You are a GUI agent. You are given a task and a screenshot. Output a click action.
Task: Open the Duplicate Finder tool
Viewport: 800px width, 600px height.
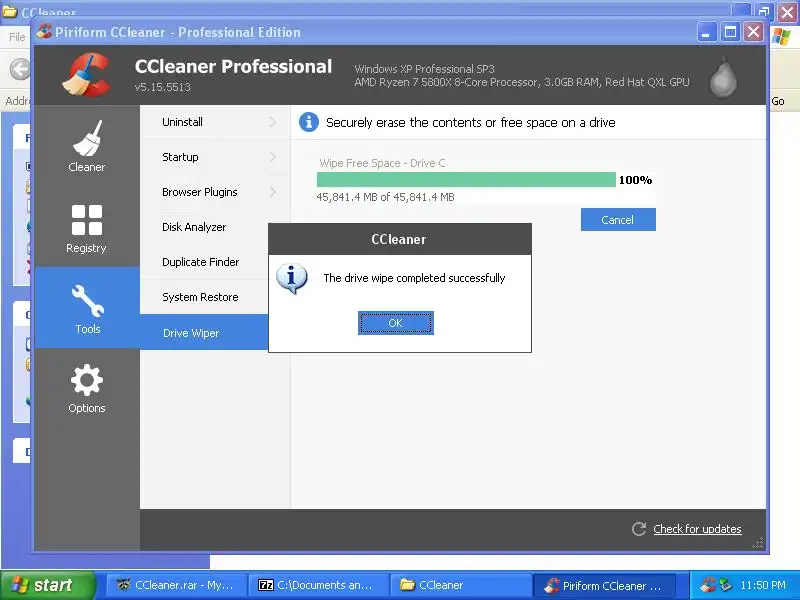point(204,262)
